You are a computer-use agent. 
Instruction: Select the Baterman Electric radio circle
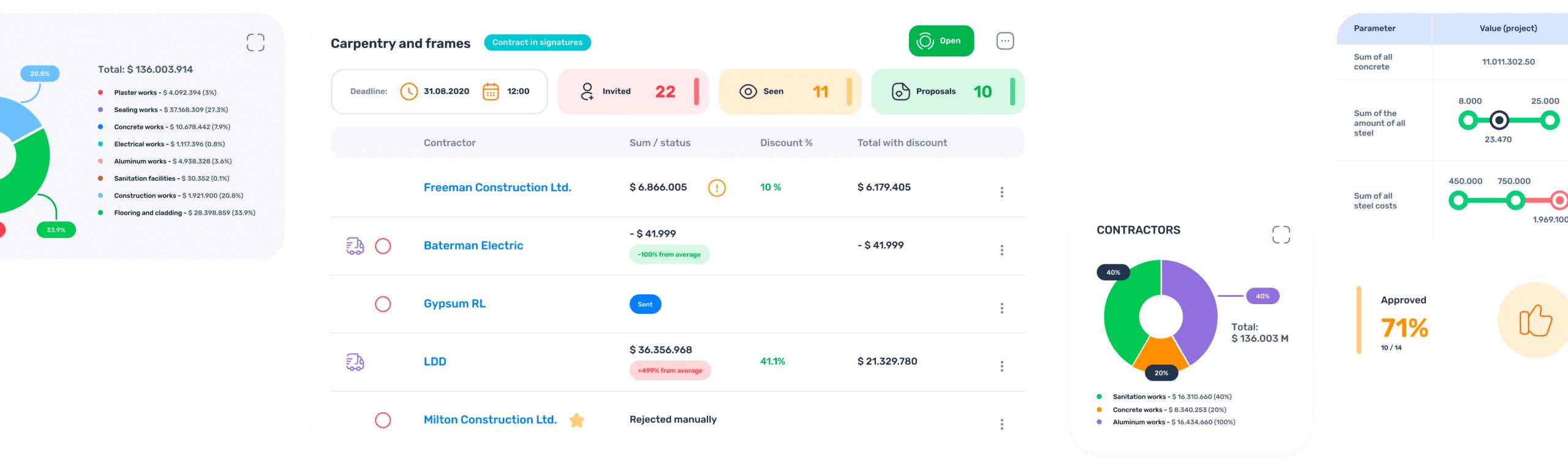[x=383, y=246]
